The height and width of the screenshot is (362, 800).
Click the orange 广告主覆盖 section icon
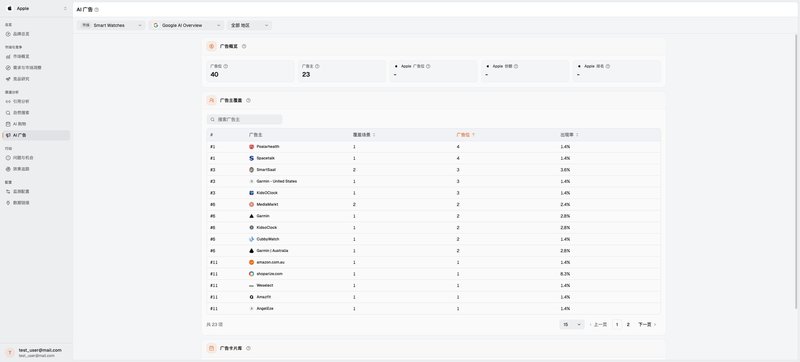tap(212, 100)
